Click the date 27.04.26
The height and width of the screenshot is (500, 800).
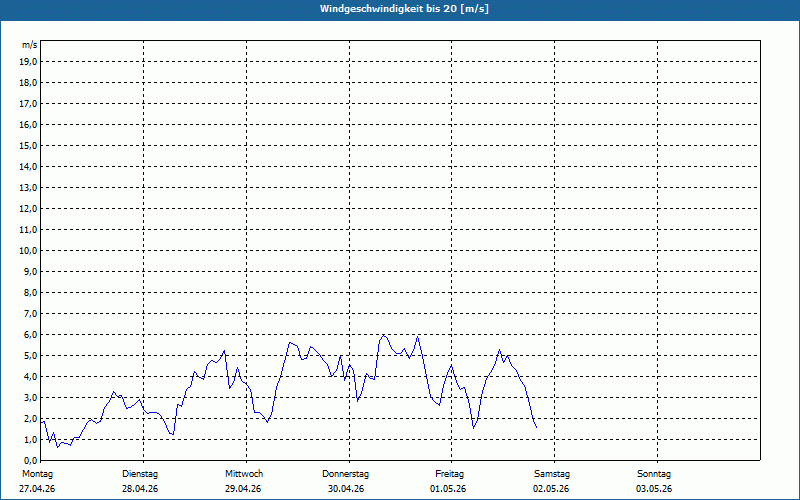click(37, 489)
